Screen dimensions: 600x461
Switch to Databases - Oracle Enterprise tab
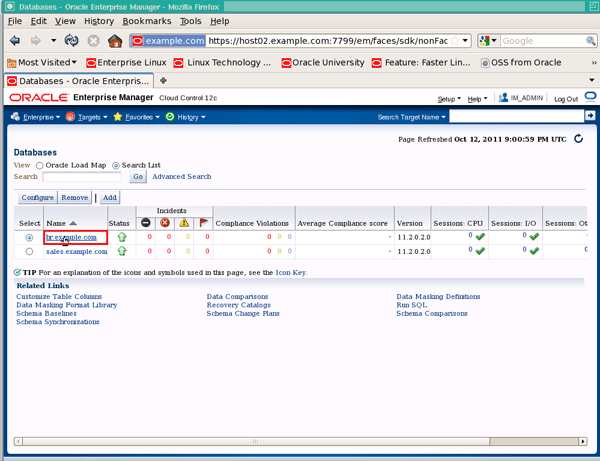tap(78, 81)
